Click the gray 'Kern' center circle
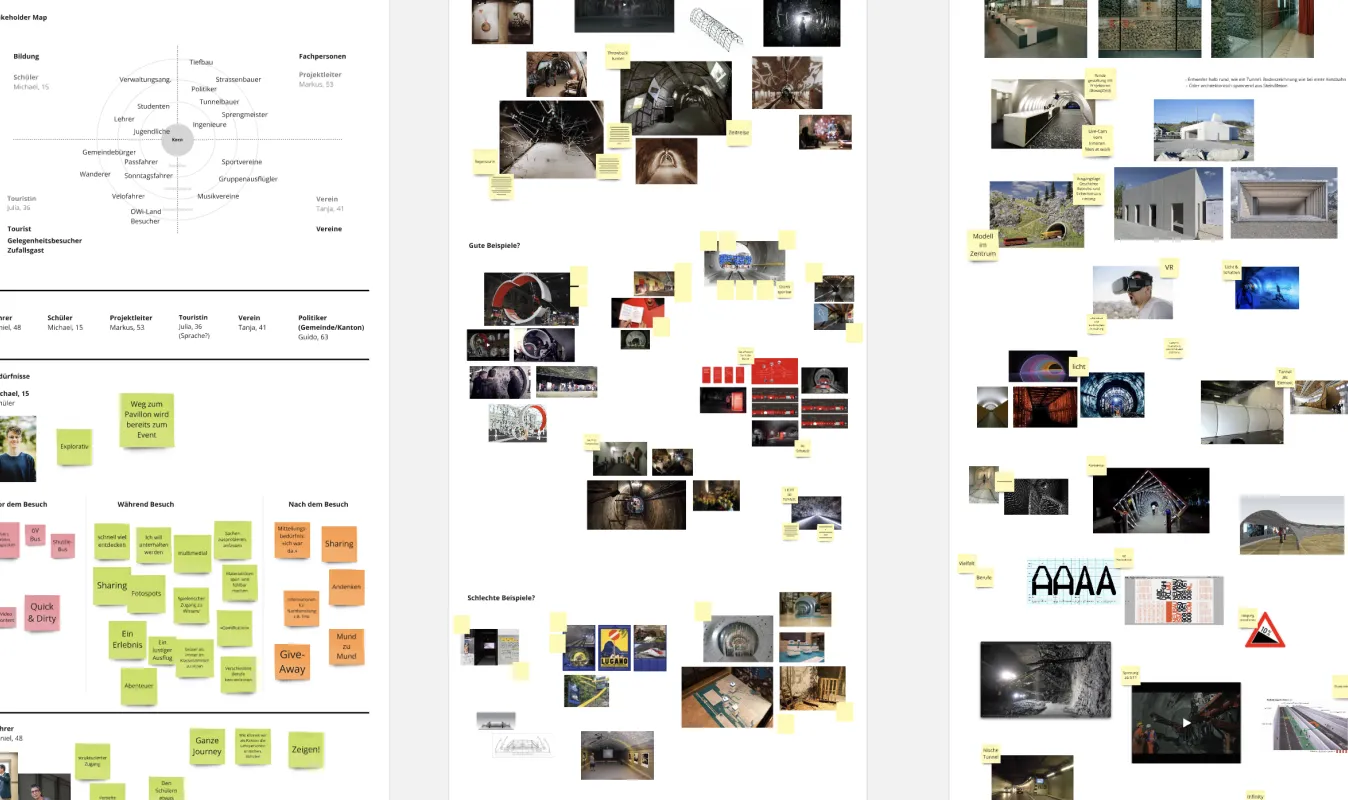1348x800 pixels. click(177, 139)
